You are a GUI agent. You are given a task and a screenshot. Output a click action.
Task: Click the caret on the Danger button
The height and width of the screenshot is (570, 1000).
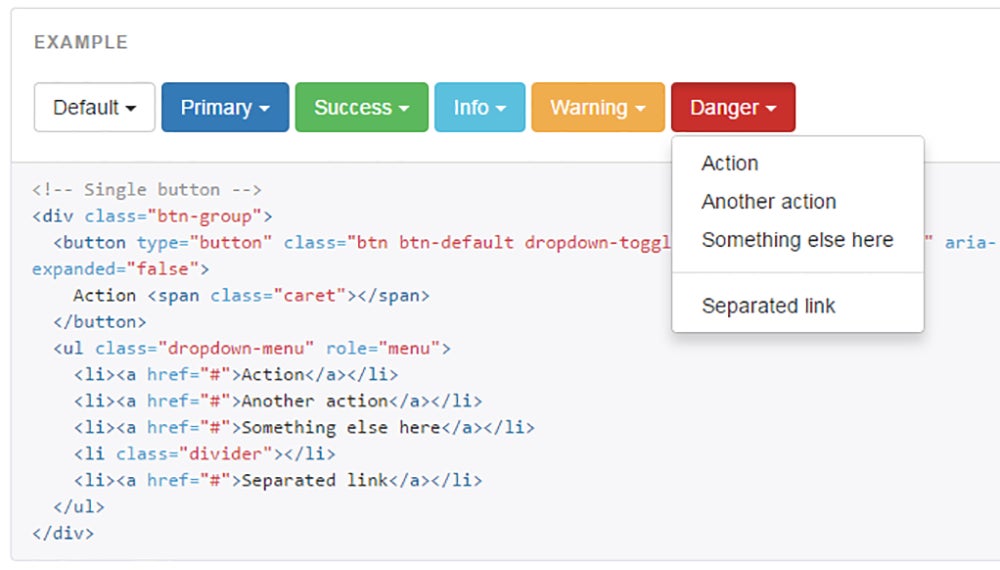click(x=771, y=109)
